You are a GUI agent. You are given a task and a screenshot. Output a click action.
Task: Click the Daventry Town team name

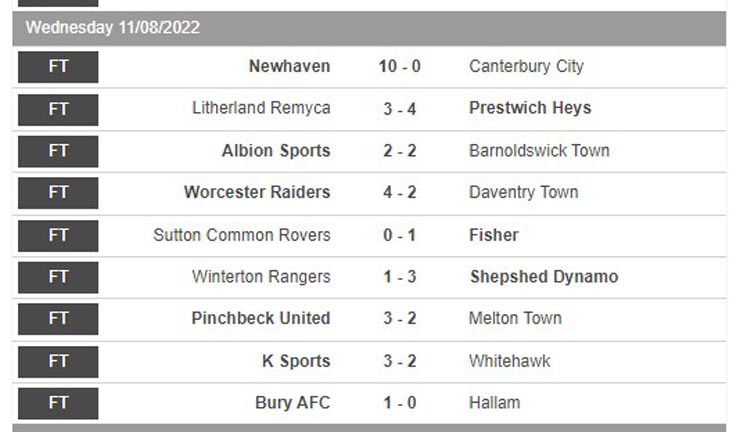(x=523, y=192)
